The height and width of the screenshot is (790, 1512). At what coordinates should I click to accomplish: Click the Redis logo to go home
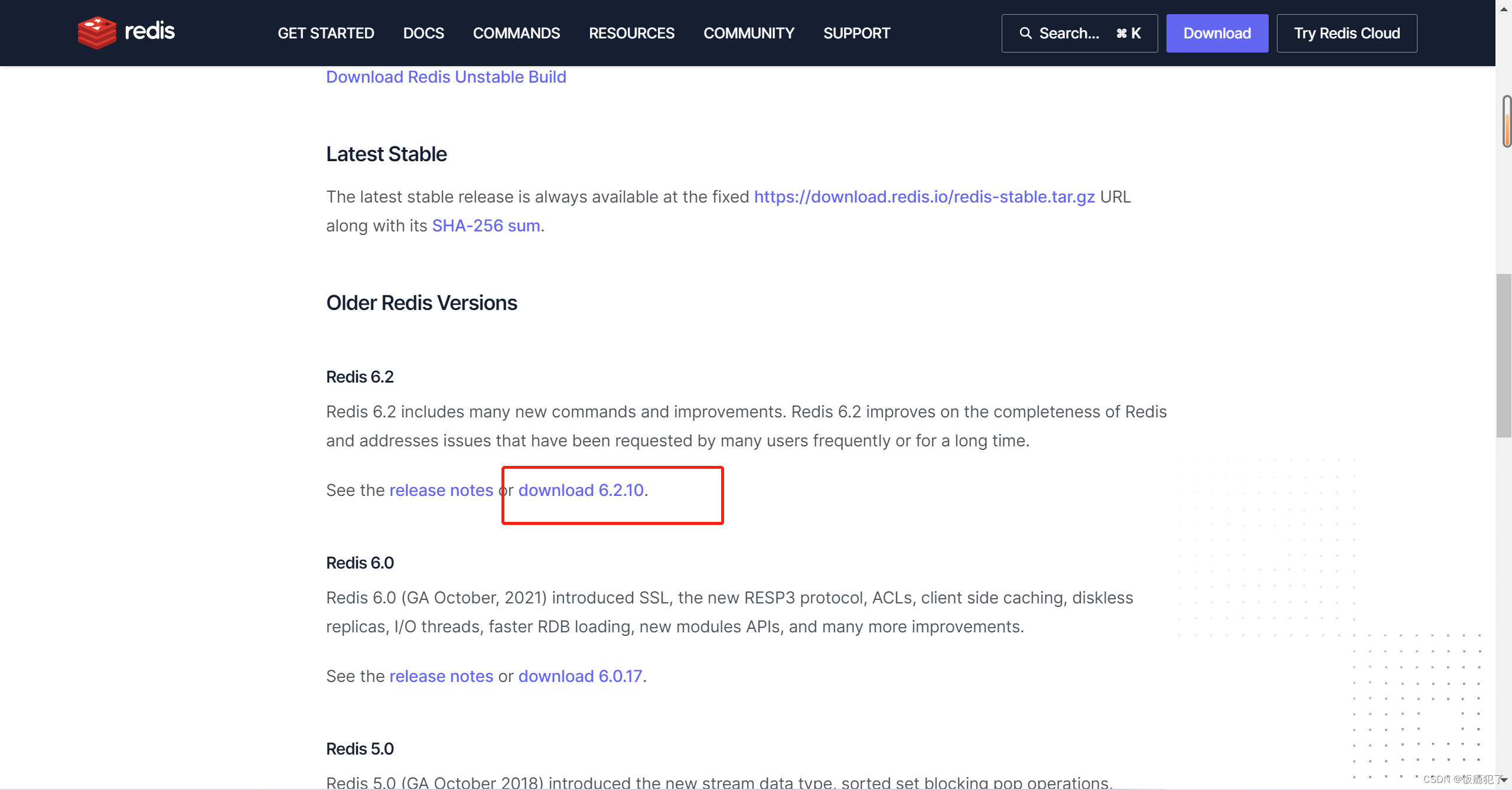pos(126,32)
